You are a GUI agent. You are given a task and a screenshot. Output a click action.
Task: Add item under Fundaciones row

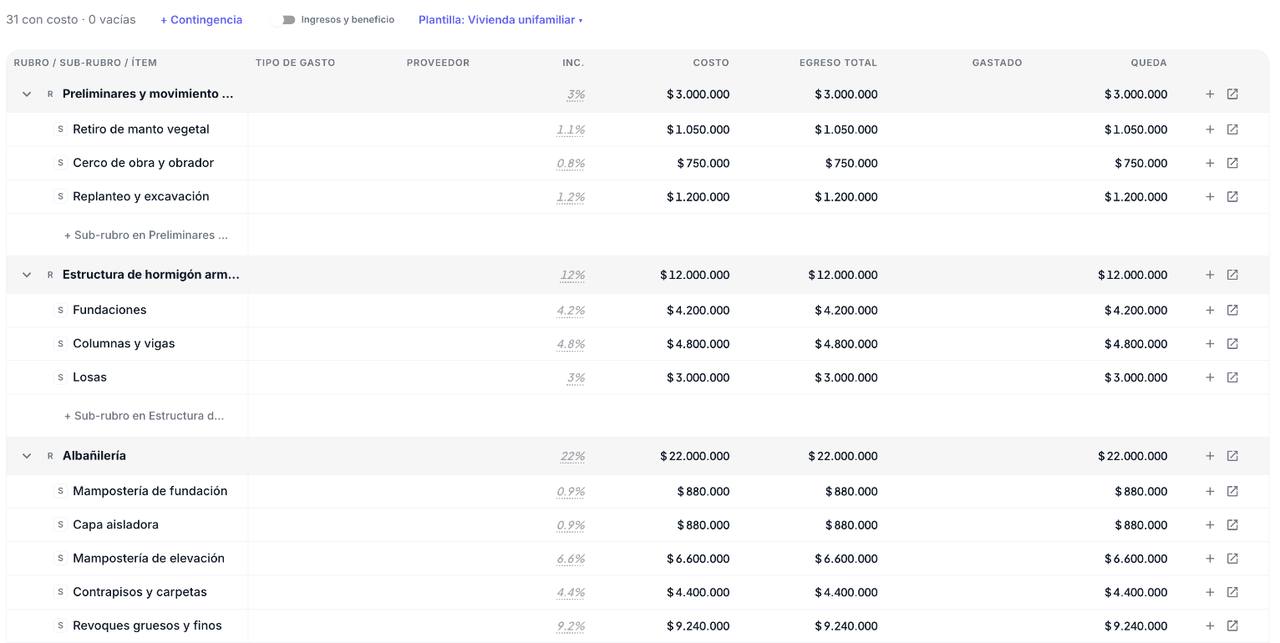(1209, 310)
